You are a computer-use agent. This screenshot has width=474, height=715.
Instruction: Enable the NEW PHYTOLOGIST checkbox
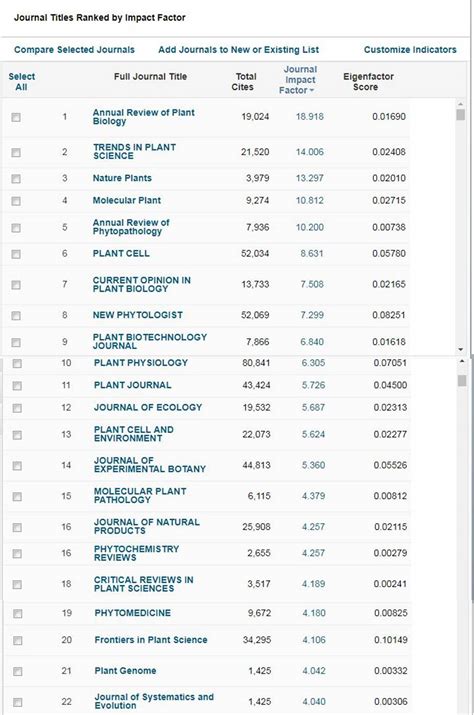pyautogui.click(x=16, y=316)
